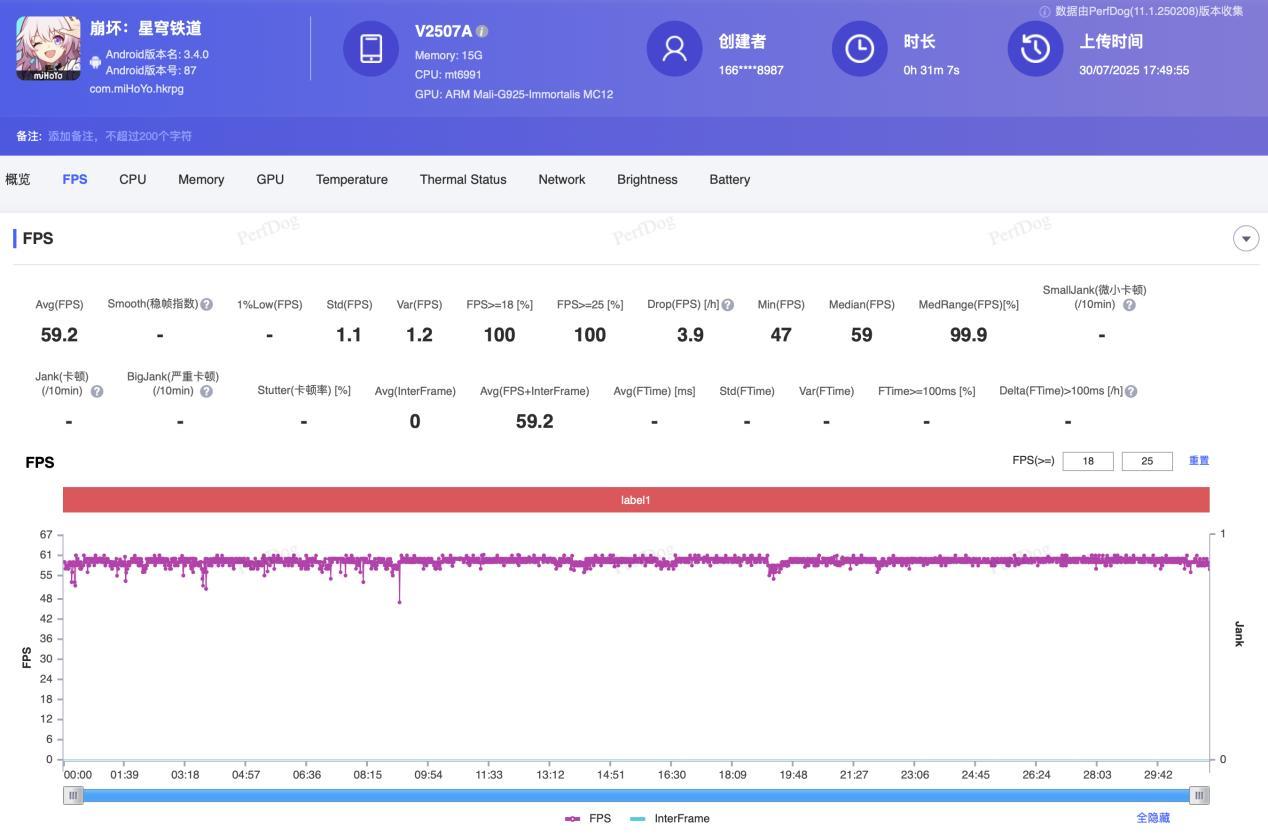Click the Android robot icon
Image resolution: width=1268 pixels, height=835 pixels.
pos(95,62)
